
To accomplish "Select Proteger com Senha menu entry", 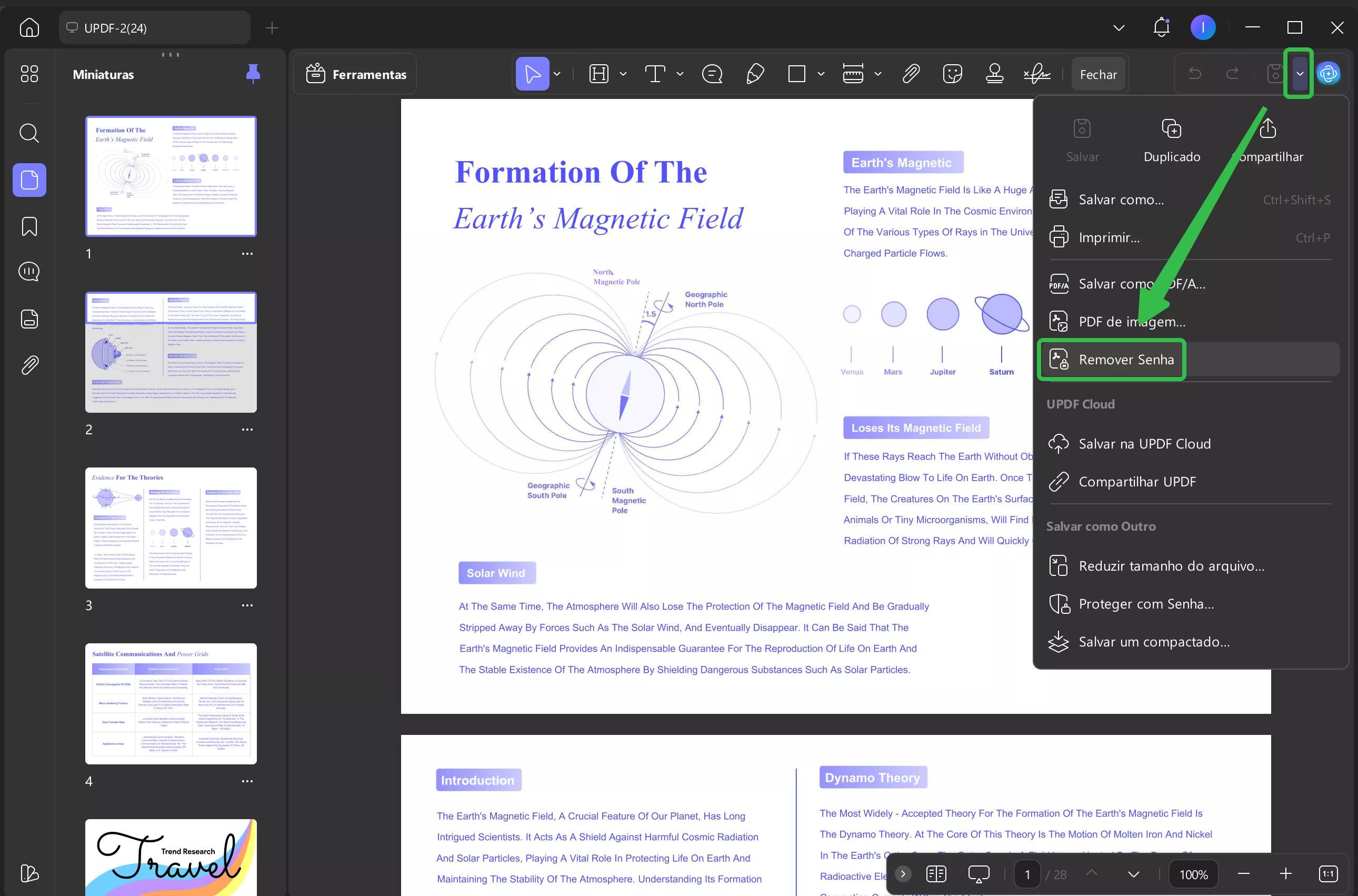I will pyautogui.click(x=1145, y=604).
